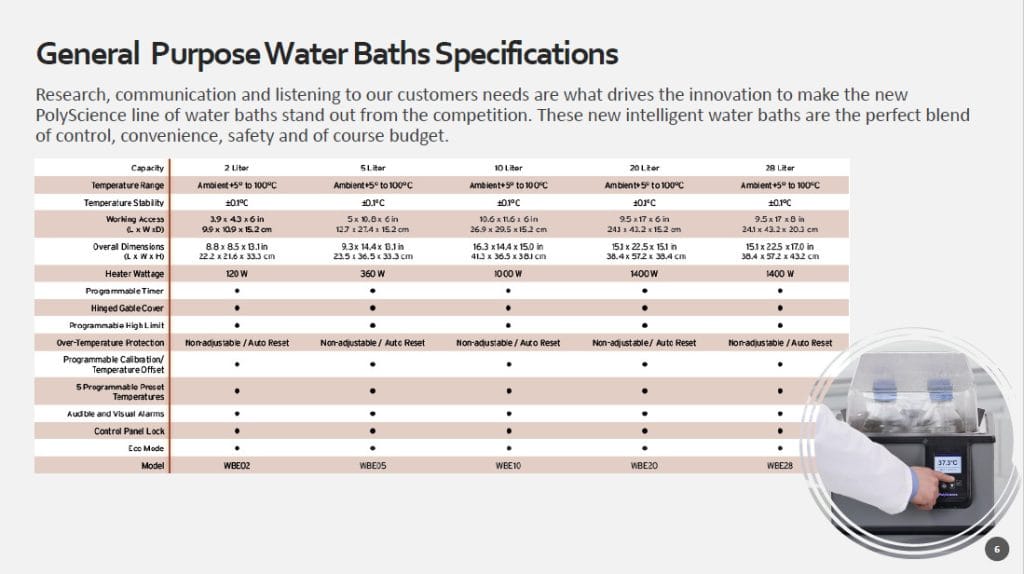Click the 10 Liter column header
The height and width of the screenshot is (574, 1024).
point(508,167)
